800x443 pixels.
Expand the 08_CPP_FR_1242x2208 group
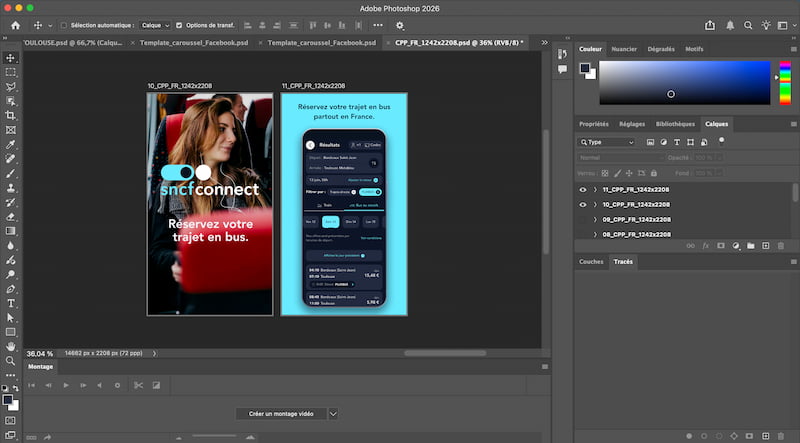coord(595,234)
